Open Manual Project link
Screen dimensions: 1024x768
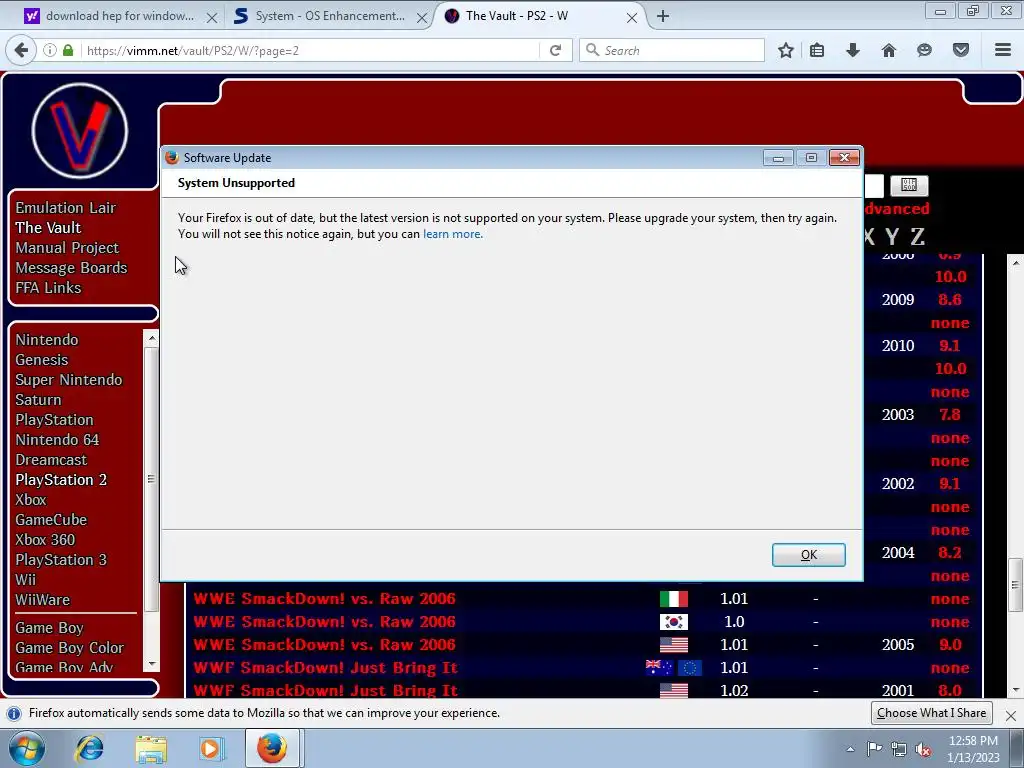[67, 248]
